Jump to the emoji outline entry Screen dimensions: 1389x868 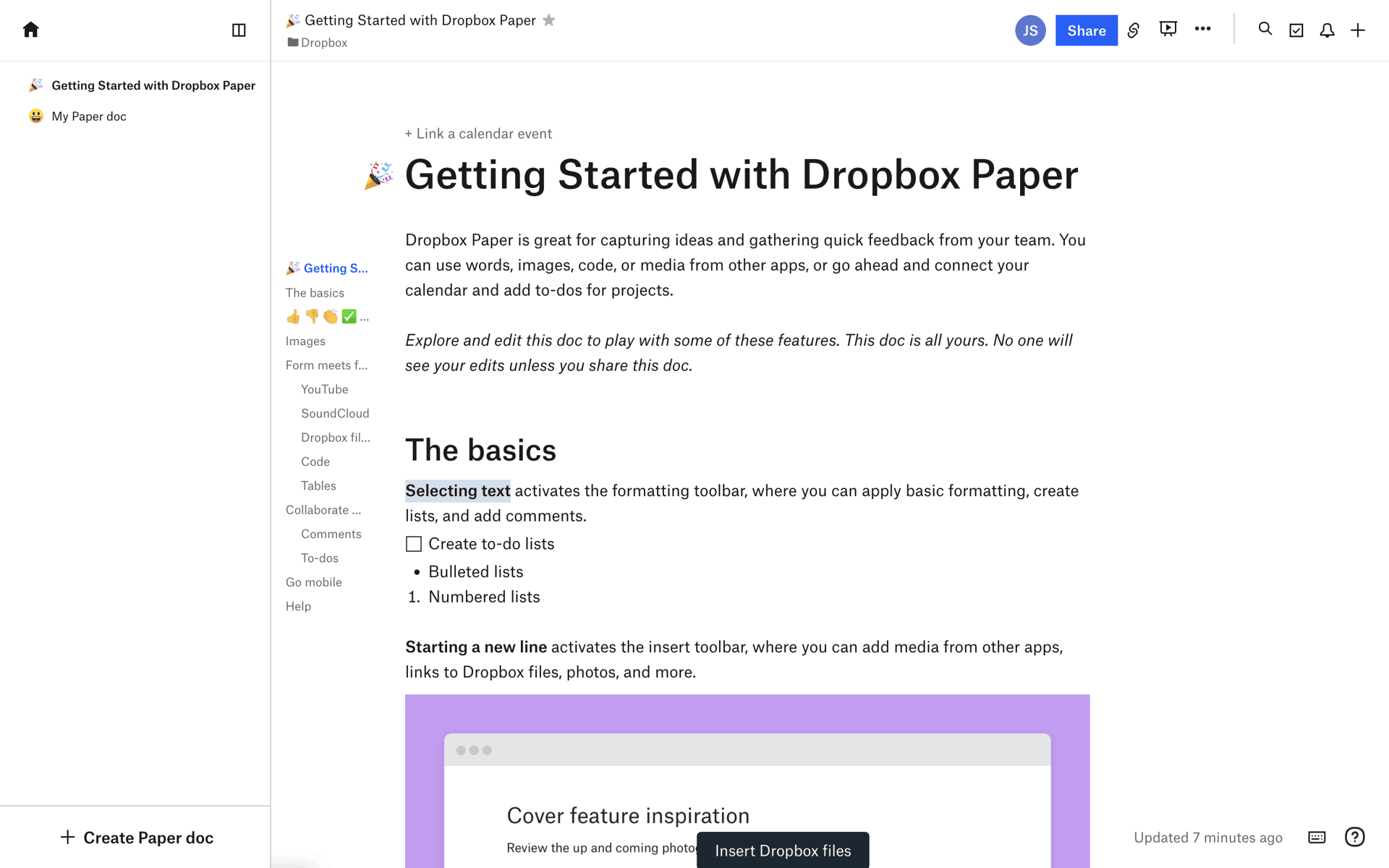pyautogui.click(x=327, y=317)
